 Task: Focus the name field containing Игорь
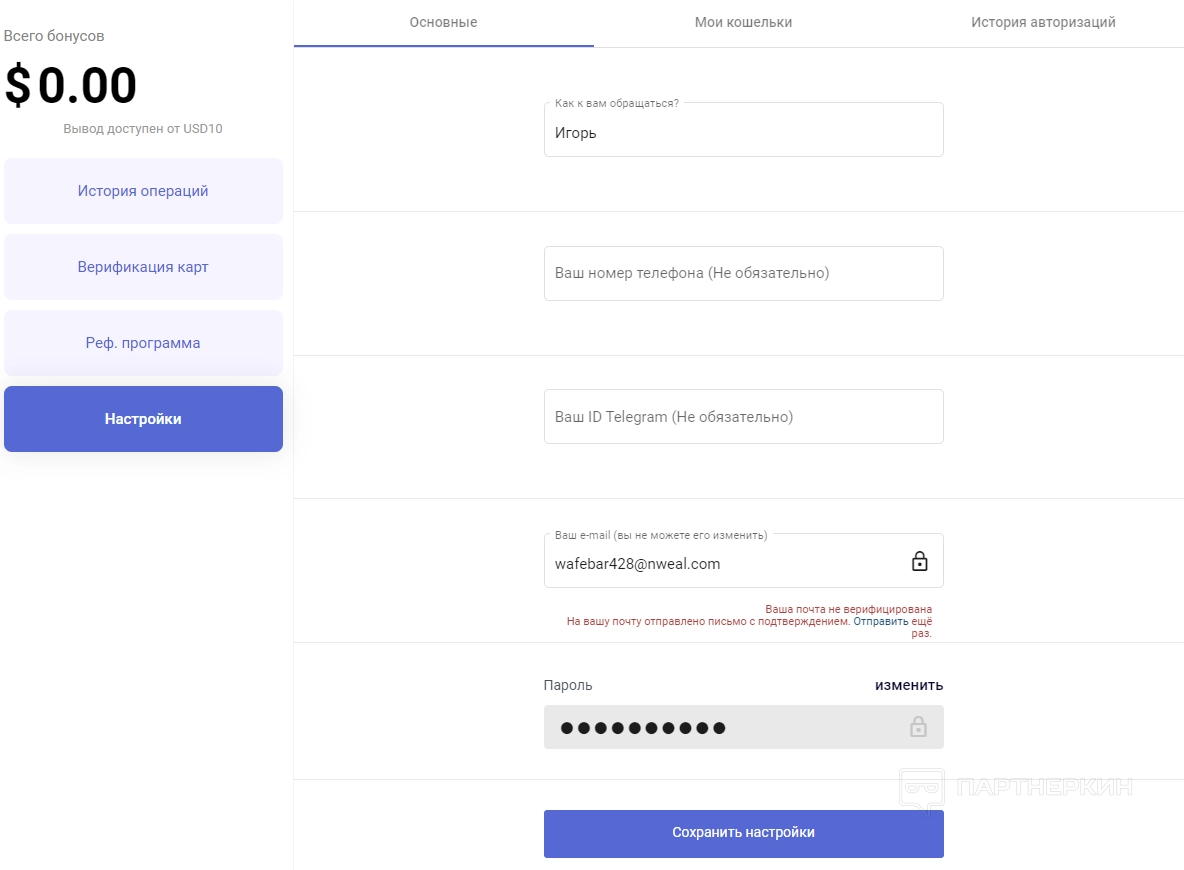743,133
